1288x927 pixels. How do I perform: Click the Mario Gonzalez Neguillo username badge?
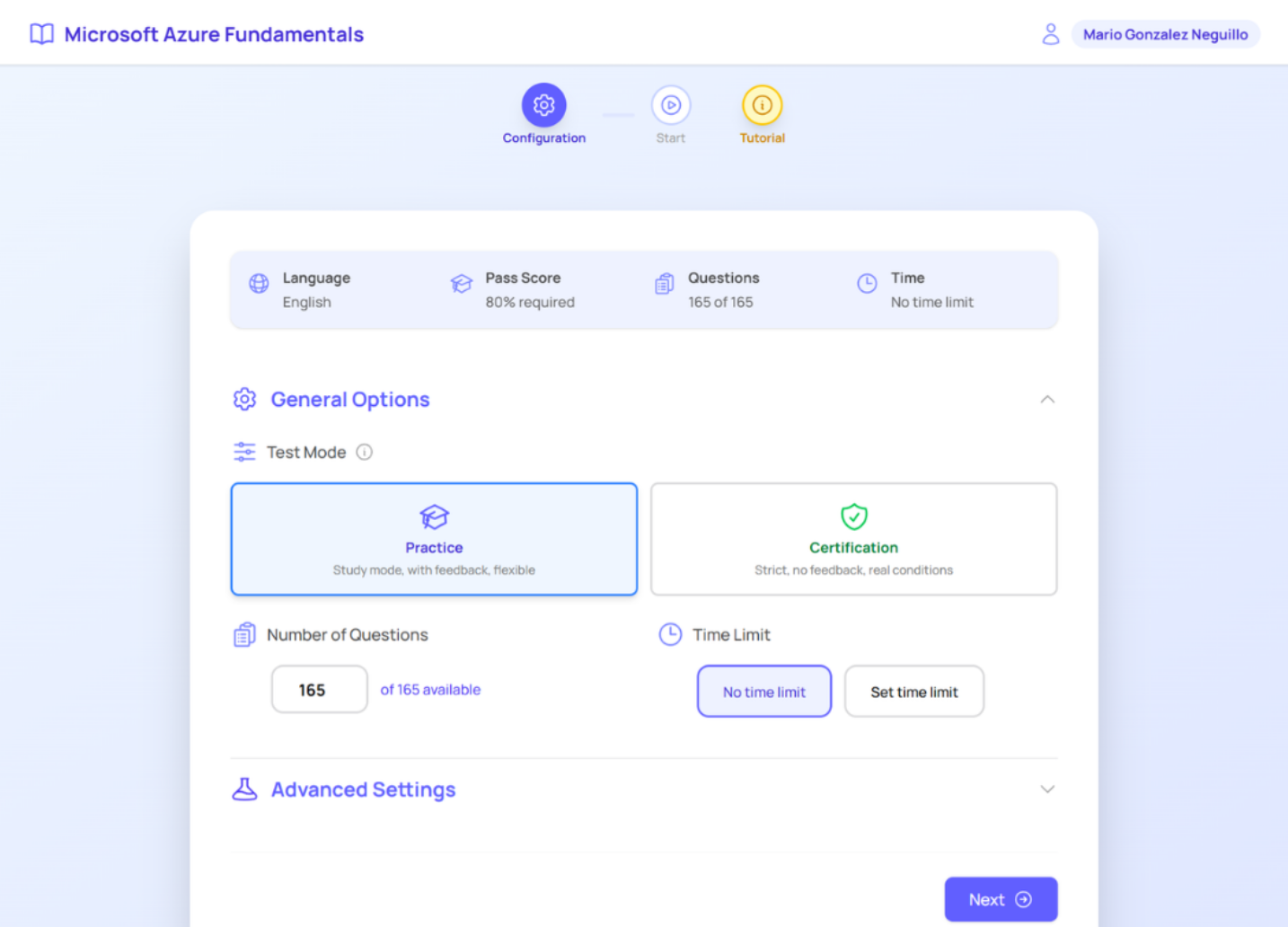point(1165,34)
